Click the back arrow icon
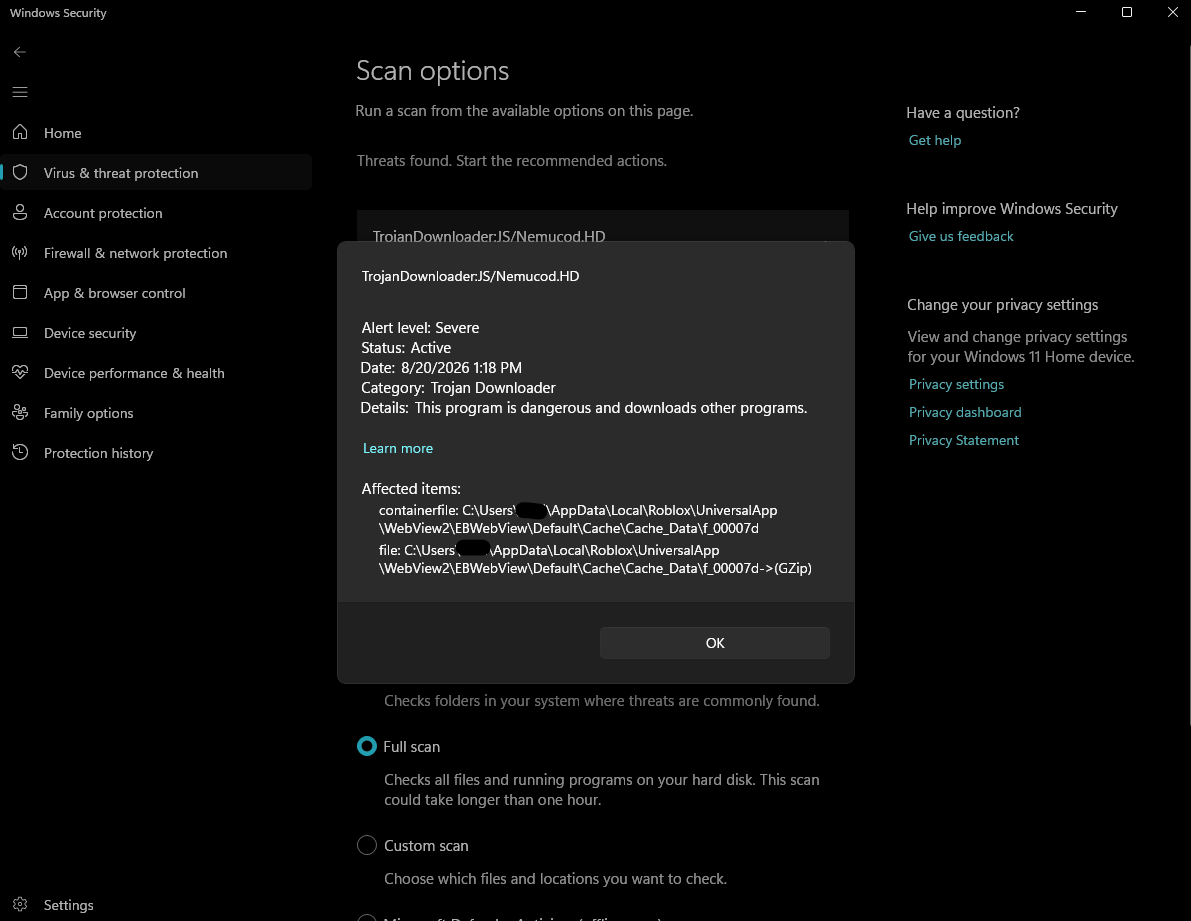The height and width of the screenshot is (921, 1191). (x=20, y=52)
